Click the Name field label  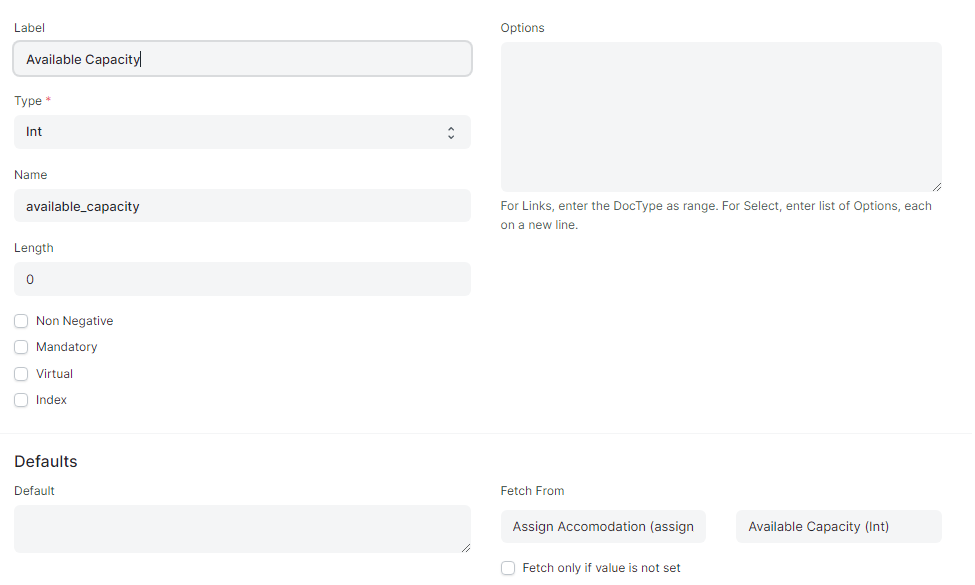tap(30, 175)
